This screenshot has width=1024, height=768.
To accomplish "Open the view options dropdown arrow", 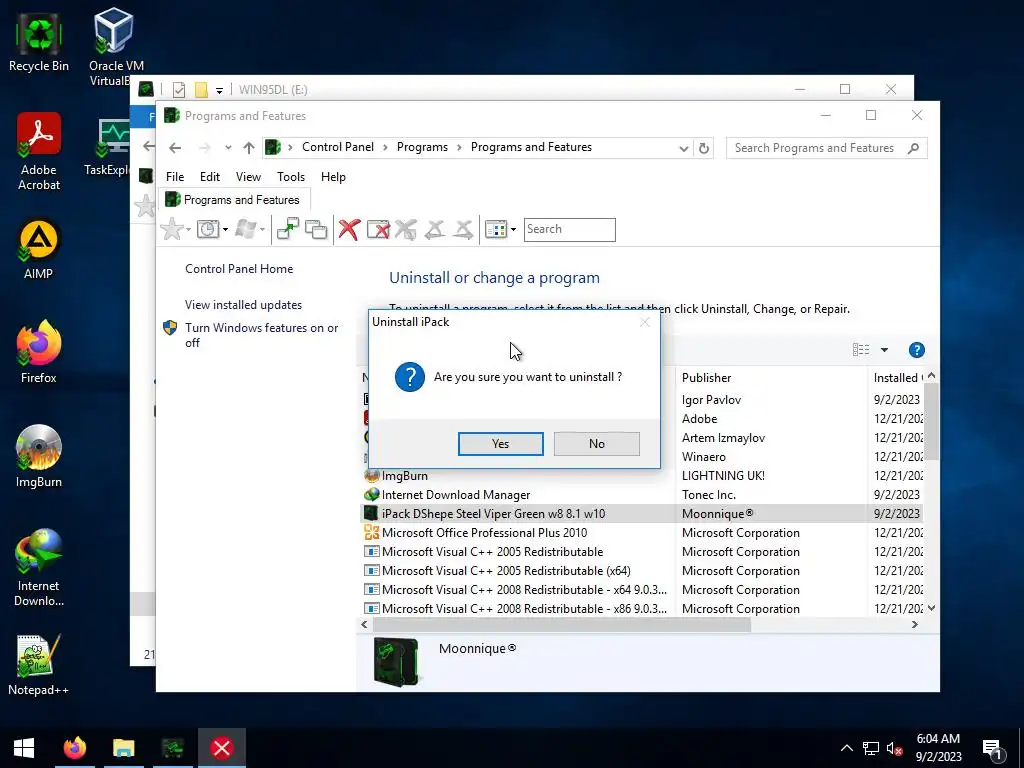I will point(884,350).
